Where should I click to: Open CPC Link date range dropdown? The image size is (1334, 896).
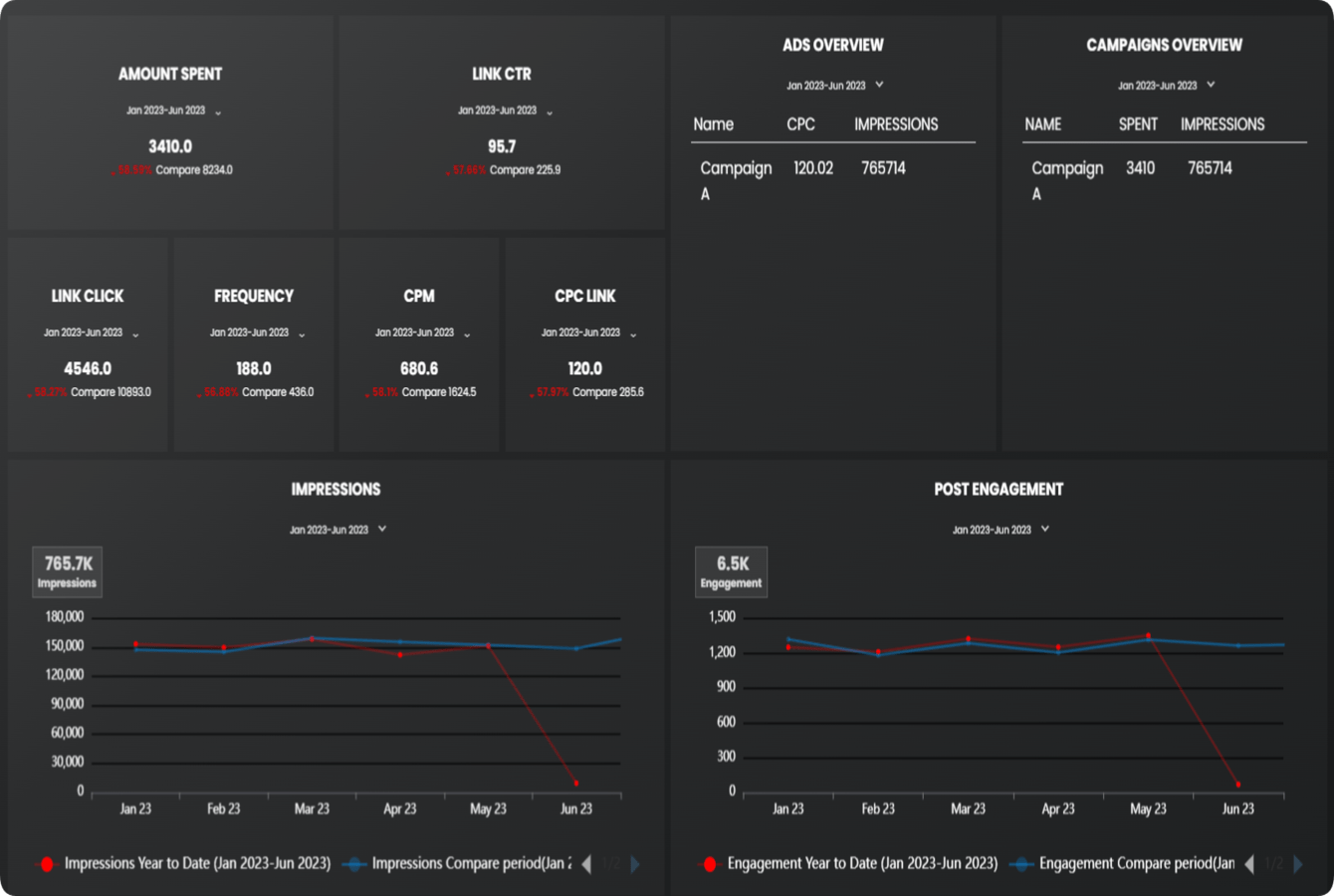coord(589,334)
